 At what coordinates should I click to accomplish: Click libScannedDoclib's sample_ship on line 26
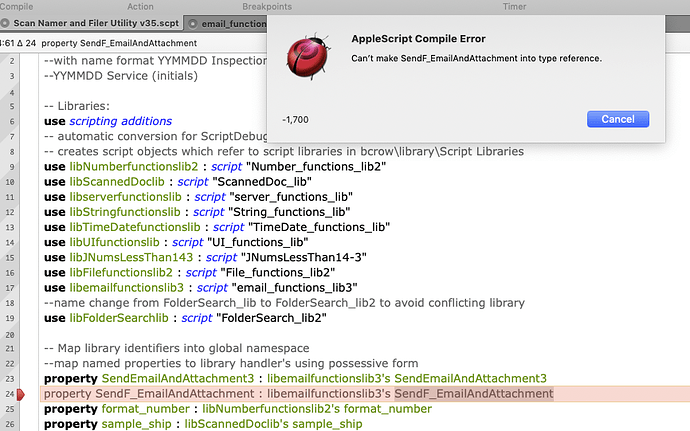(x=273, y=424)
